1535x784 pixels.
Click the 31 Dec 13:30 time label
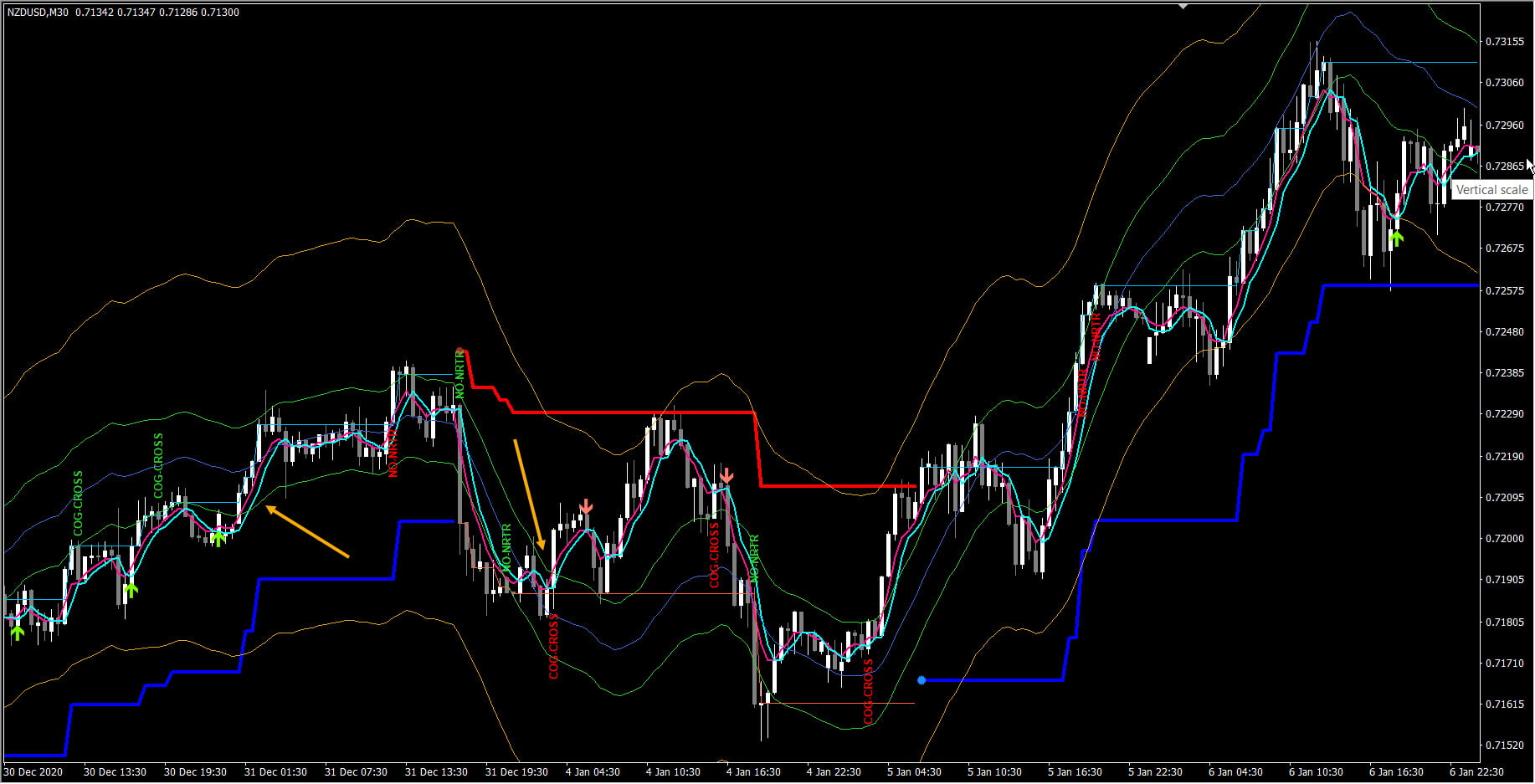(x=436, y=772)
